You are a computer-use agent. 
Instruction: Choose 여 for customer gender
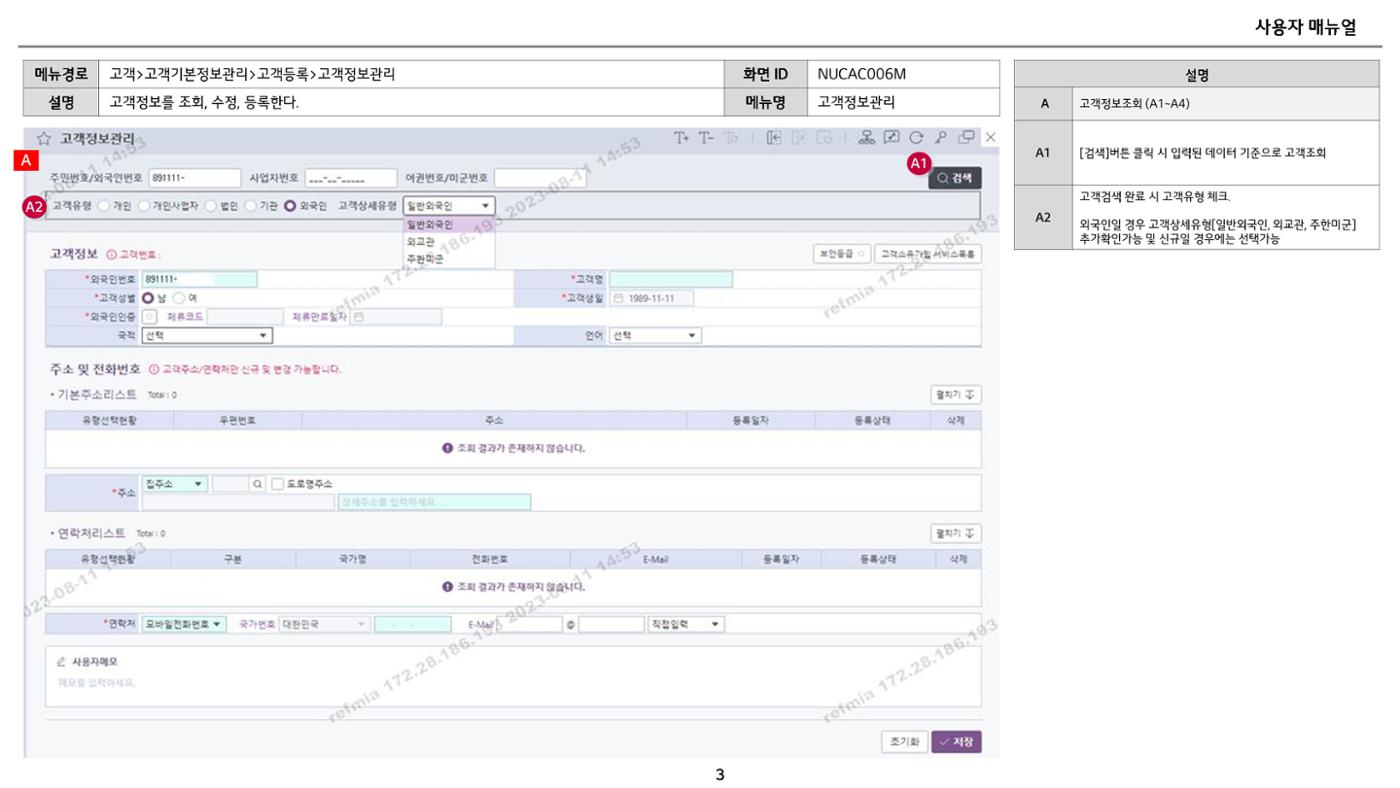coord(179,298)
